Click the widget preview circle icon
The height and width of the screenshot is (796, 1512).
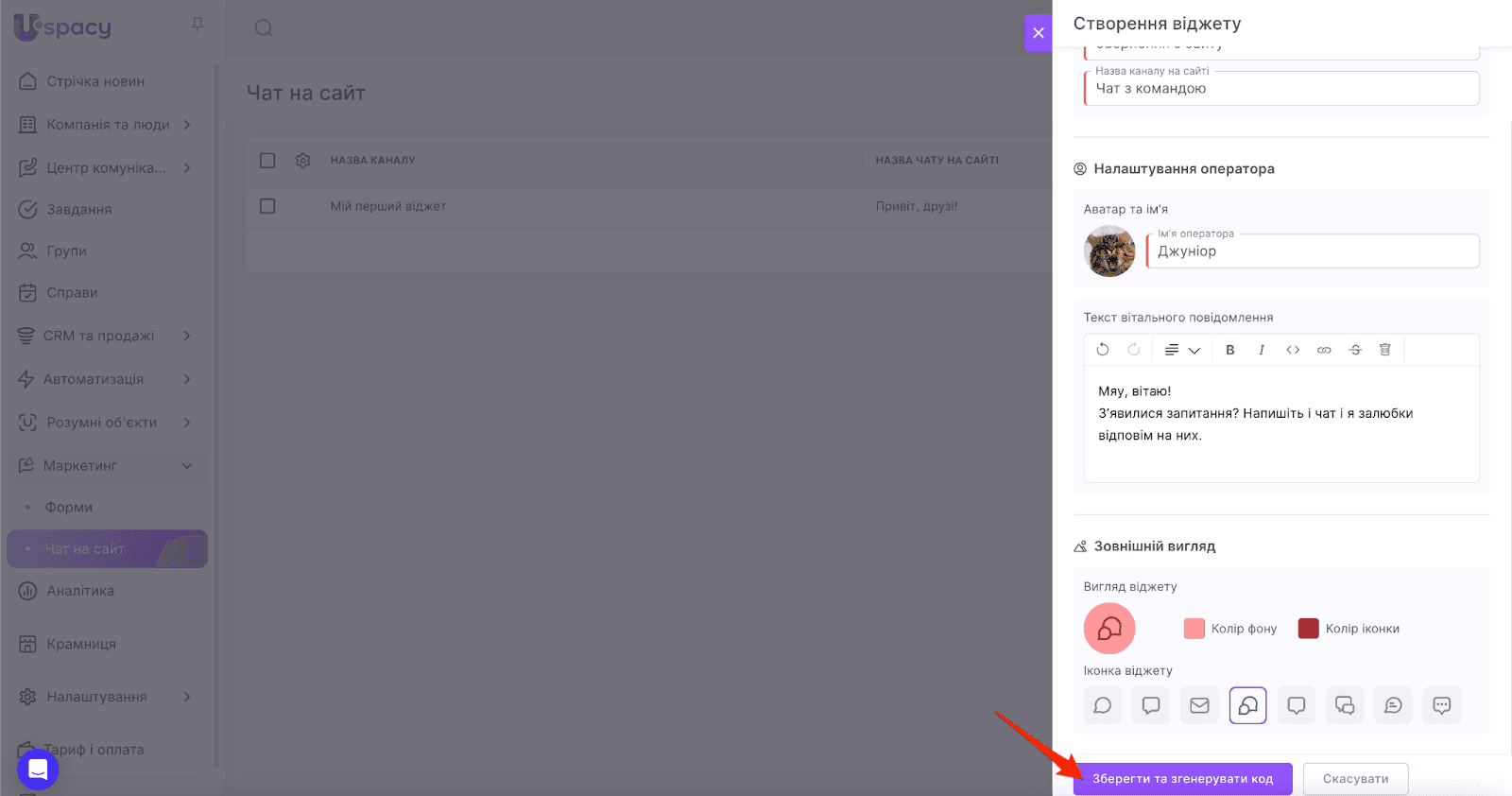[x=1109, y=629]
